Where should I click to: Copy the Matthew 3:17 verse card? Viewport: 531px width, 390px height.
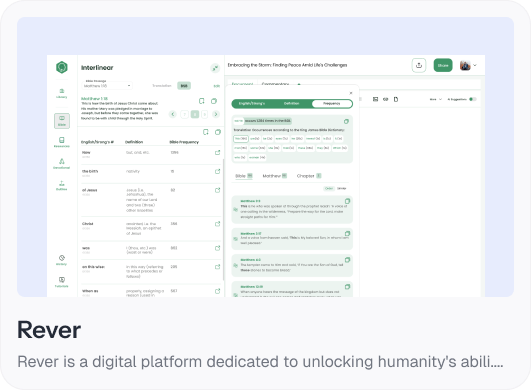coord(347,234)
